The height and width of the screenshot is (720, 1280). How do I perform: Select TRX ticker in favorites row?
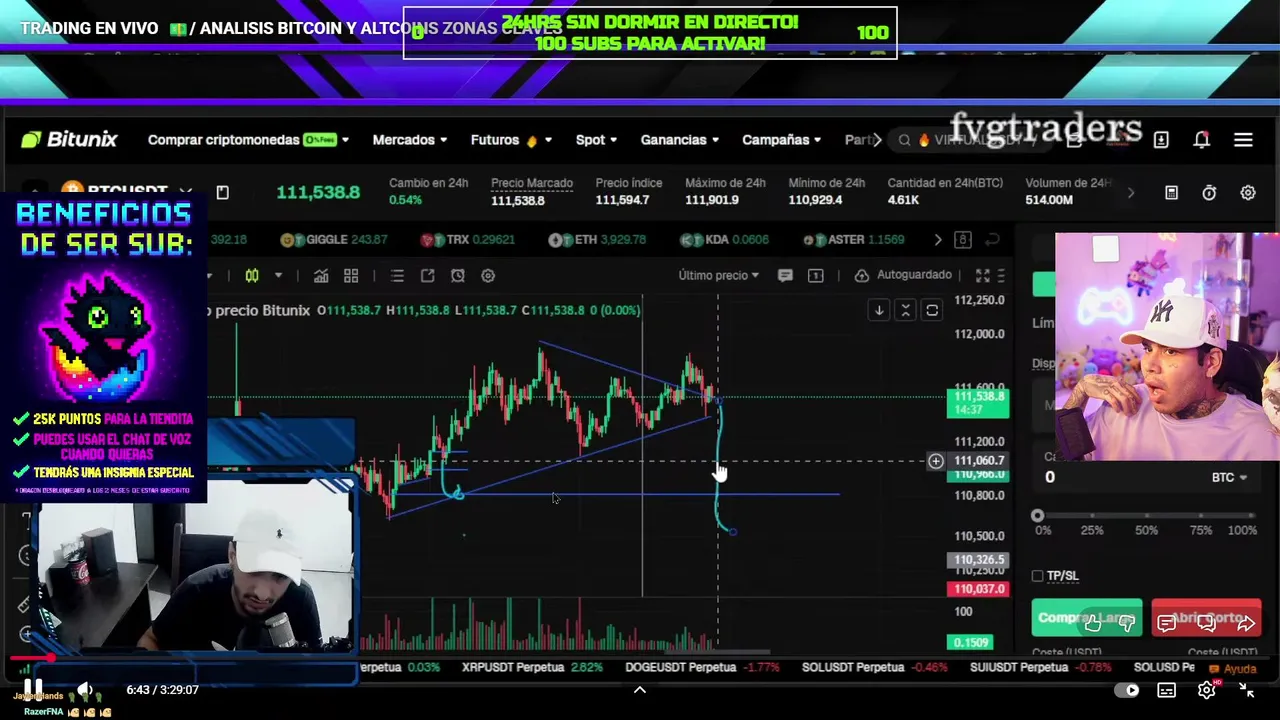click(x=468, y=240)
